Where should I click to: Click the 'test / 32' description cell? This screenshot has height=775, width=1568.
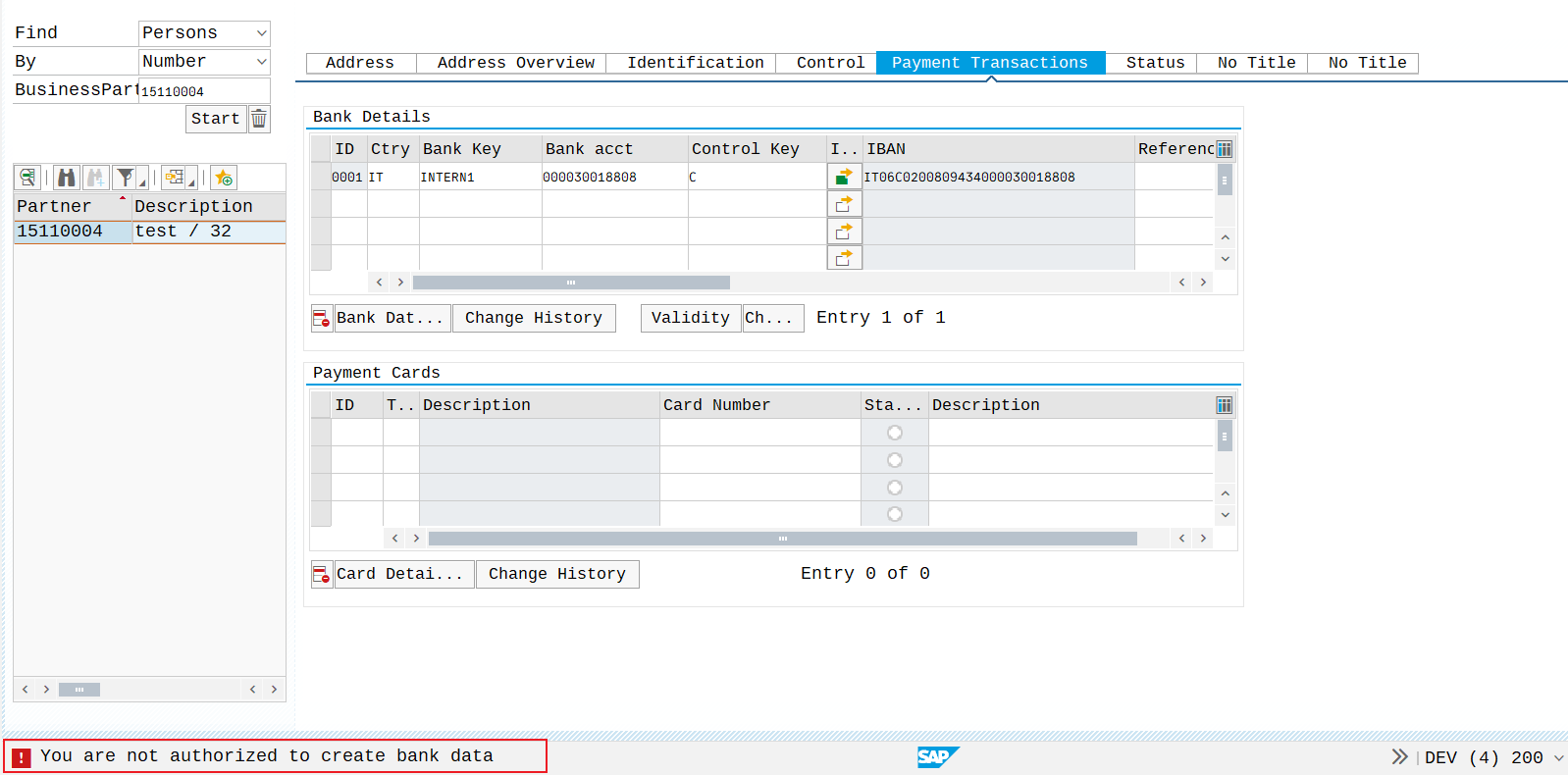tap(209, 232)
